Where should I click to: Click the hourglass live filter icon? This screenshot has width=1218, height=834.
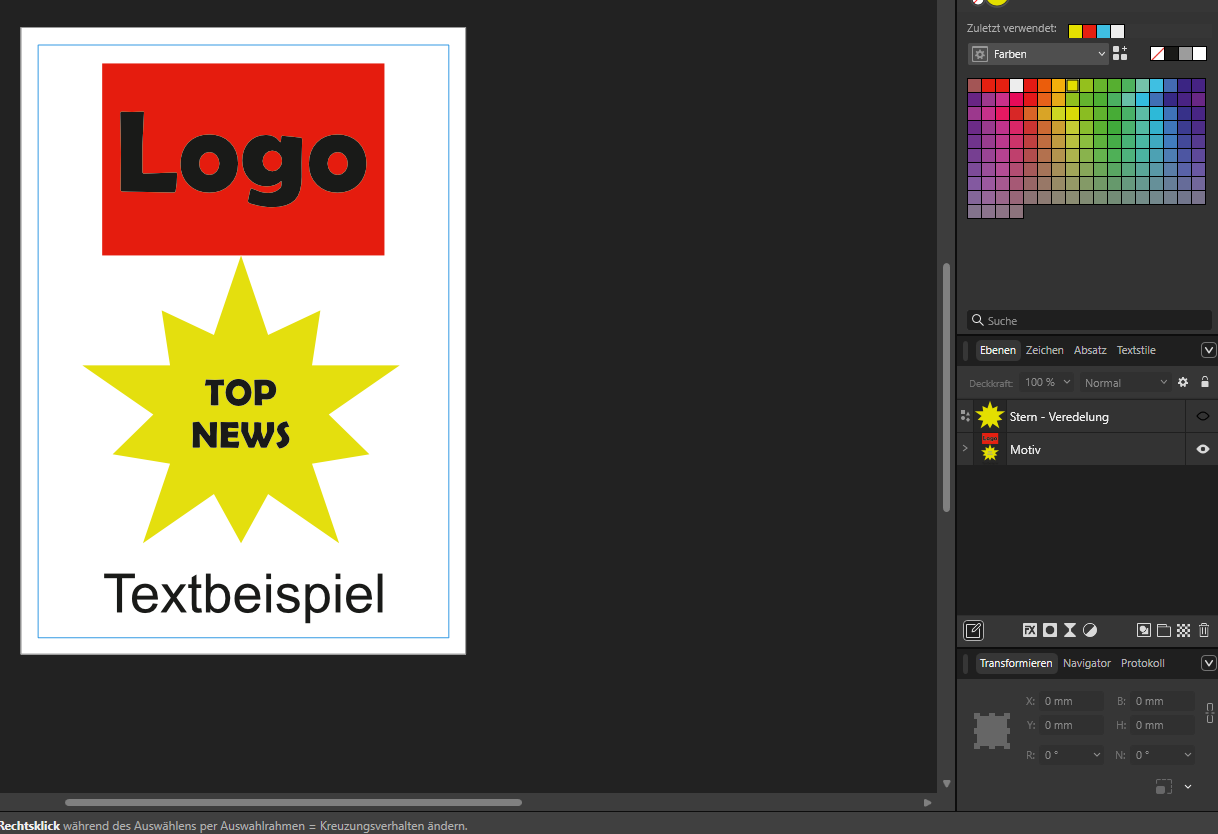[x=1070, y=630]
